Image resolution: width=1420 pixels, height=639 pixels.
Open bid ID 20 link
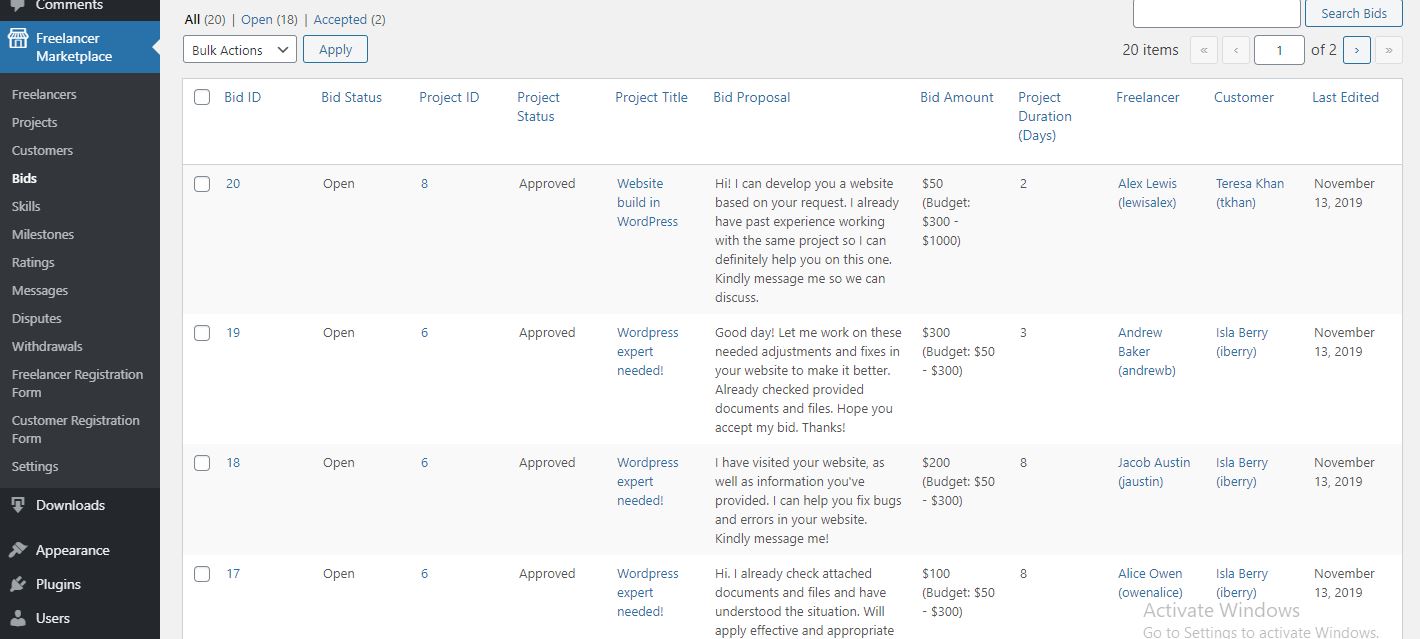(233, 184)
